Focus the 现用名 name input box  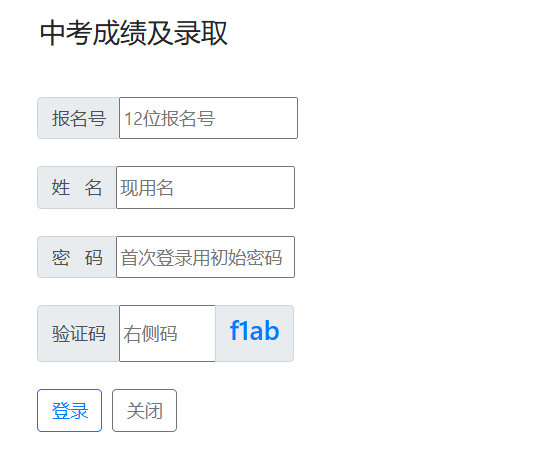click(x=205, y=187)
